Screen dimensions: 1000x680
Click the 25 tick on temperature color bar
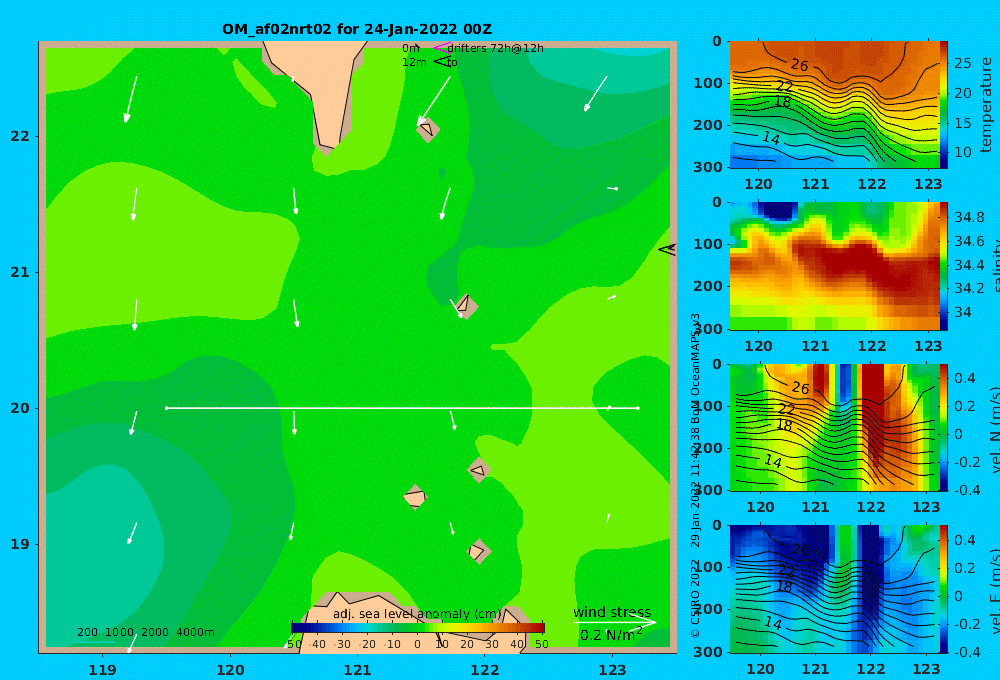click(x=962, y=63)
